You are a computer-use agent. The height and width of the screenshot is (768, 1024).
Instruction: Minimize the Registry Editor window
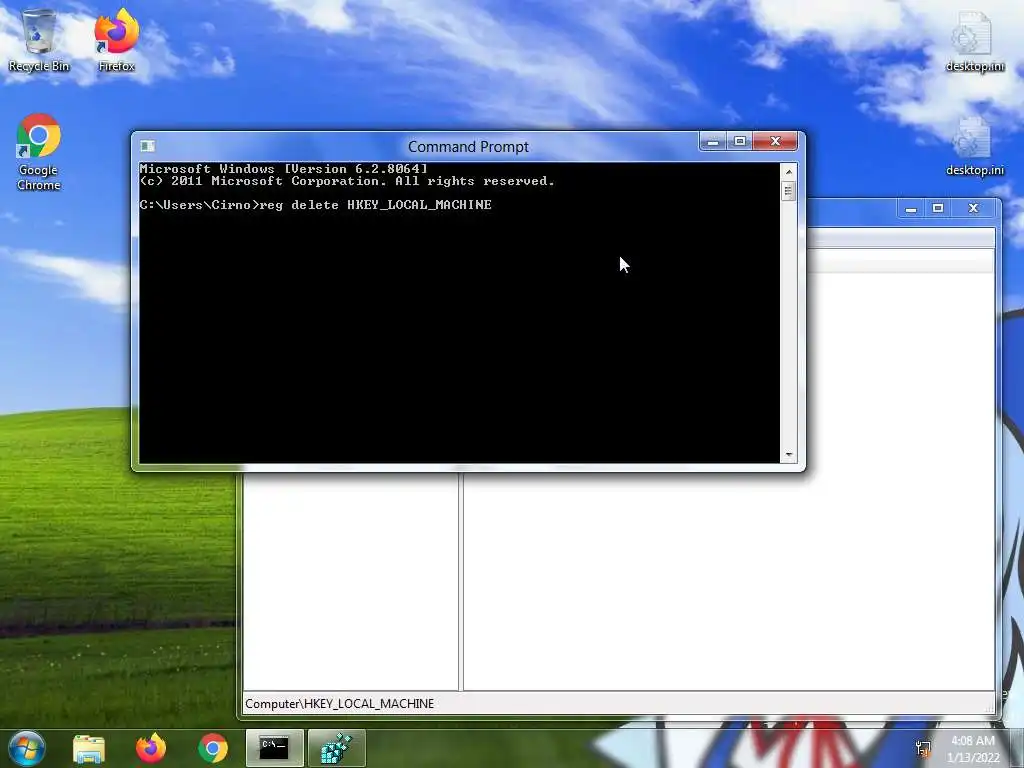(911, 208)
